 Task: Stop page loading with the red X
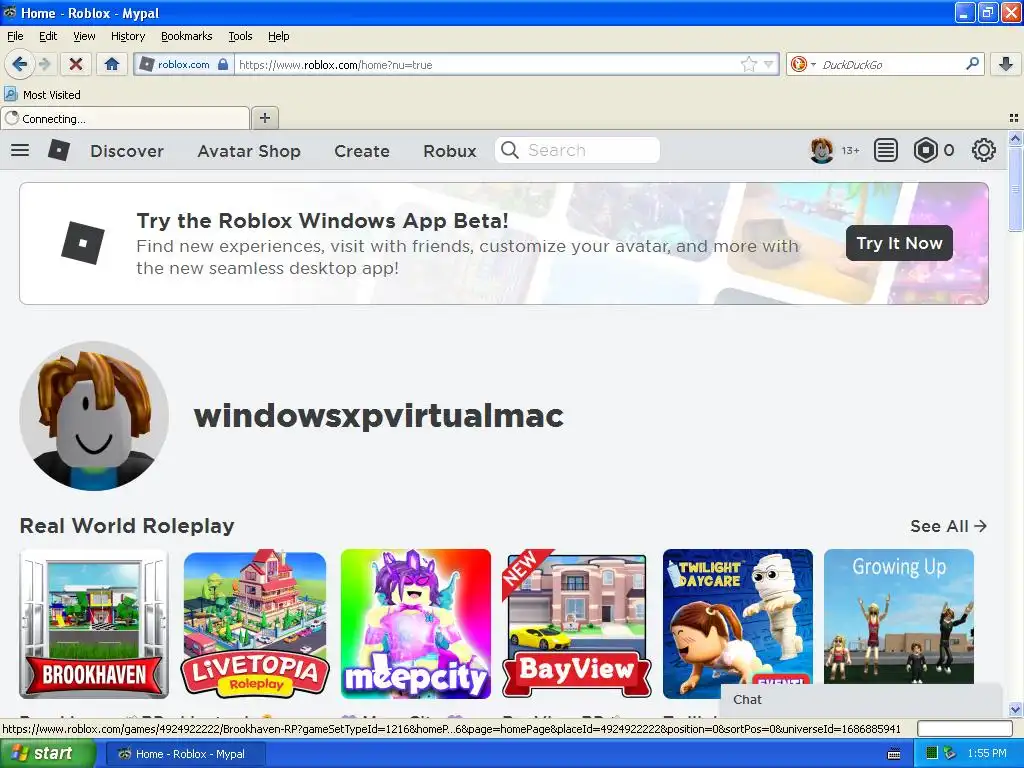(76, 64)
